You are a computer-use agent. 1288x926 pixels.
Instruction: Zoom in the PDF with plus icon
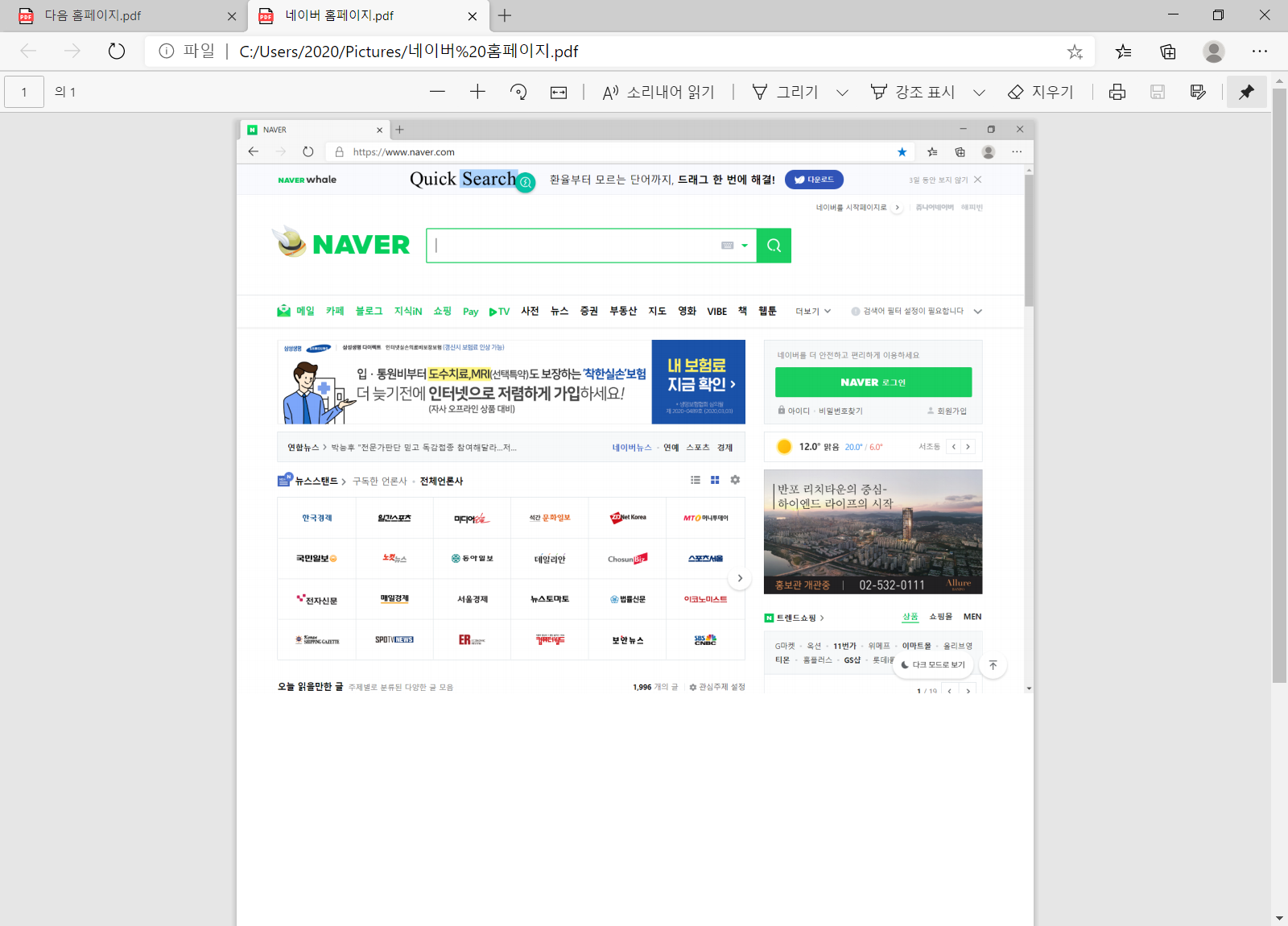(x=477, y=92)
